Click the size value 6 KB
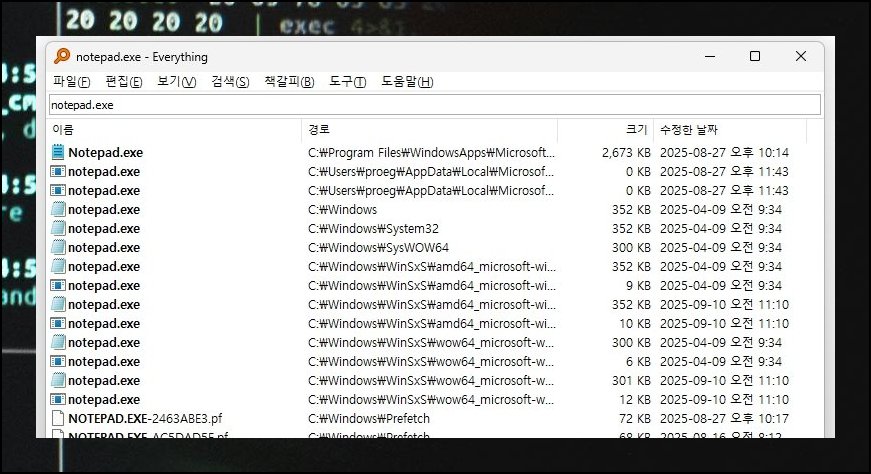This screenshot has height=474, width=871. point(638,361)
